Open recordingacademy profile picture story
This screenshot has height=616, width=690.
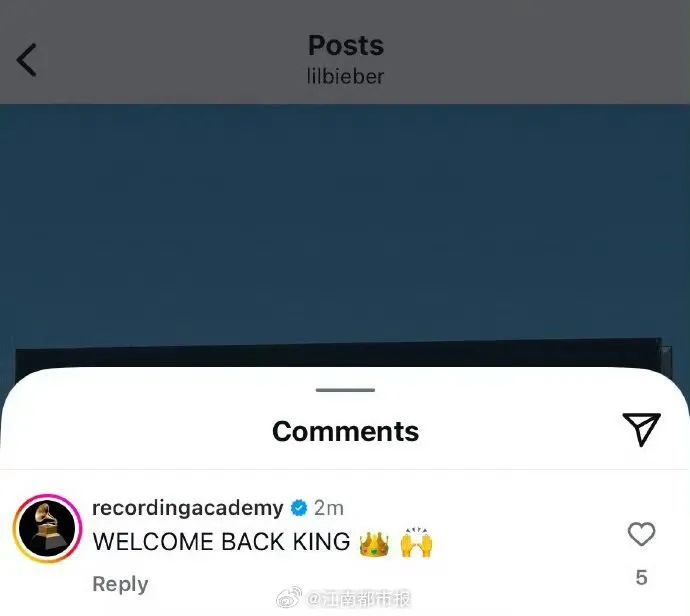pyautogui.click(x=48, y=528)
